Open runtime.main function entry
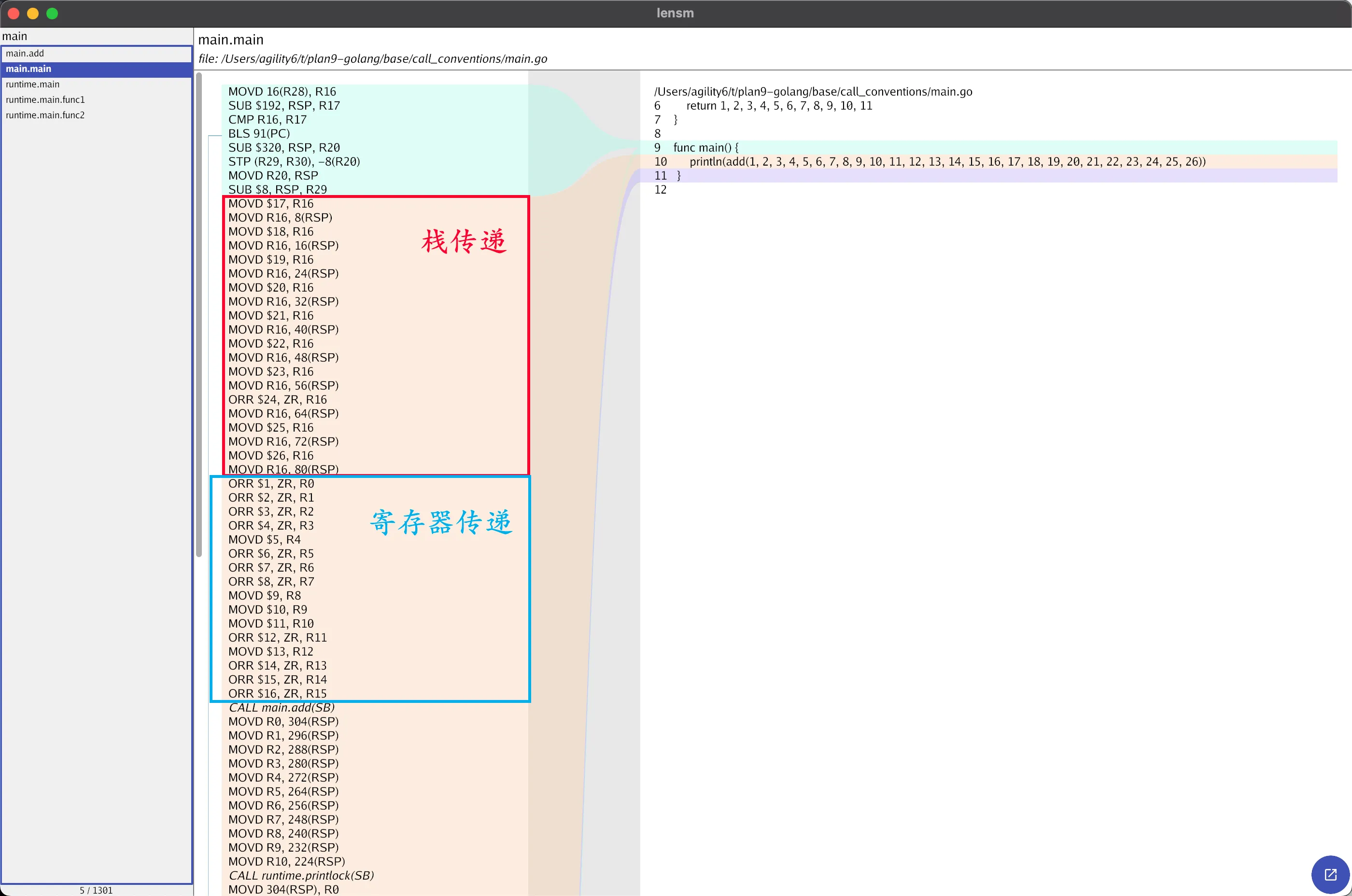This screenshot has width=1352, height=896. (x=32, y=84)
